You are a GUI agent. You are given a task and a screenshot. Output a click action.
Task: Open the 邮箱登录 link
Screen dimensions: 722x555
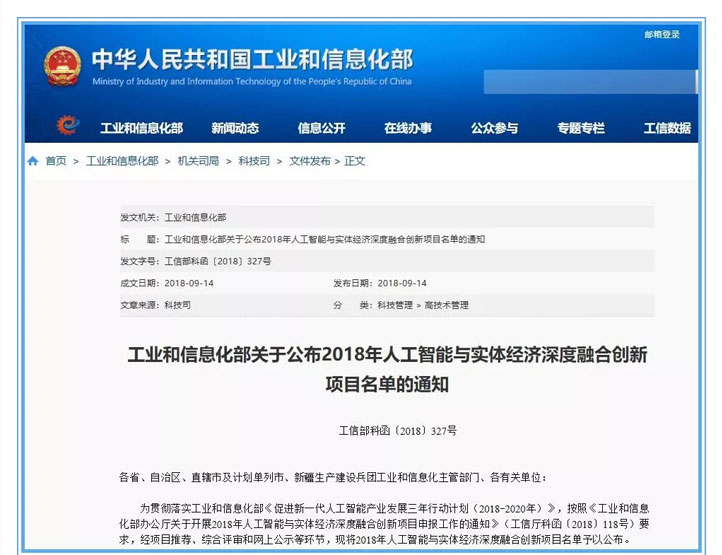662,34
